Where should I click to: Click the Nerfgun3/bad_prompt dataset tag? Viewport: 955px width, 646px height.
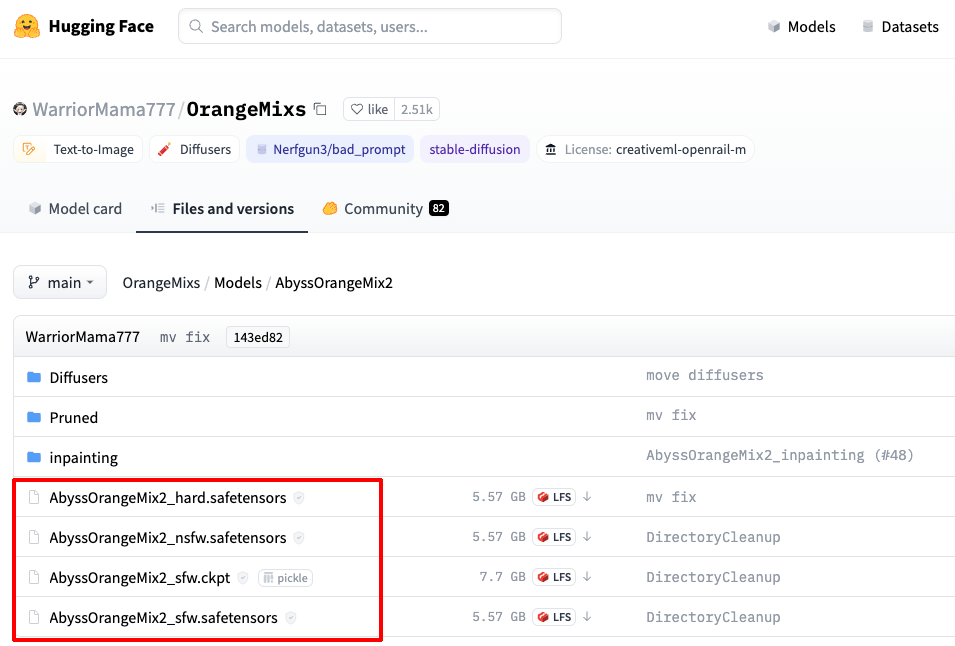tap(330, 149)
